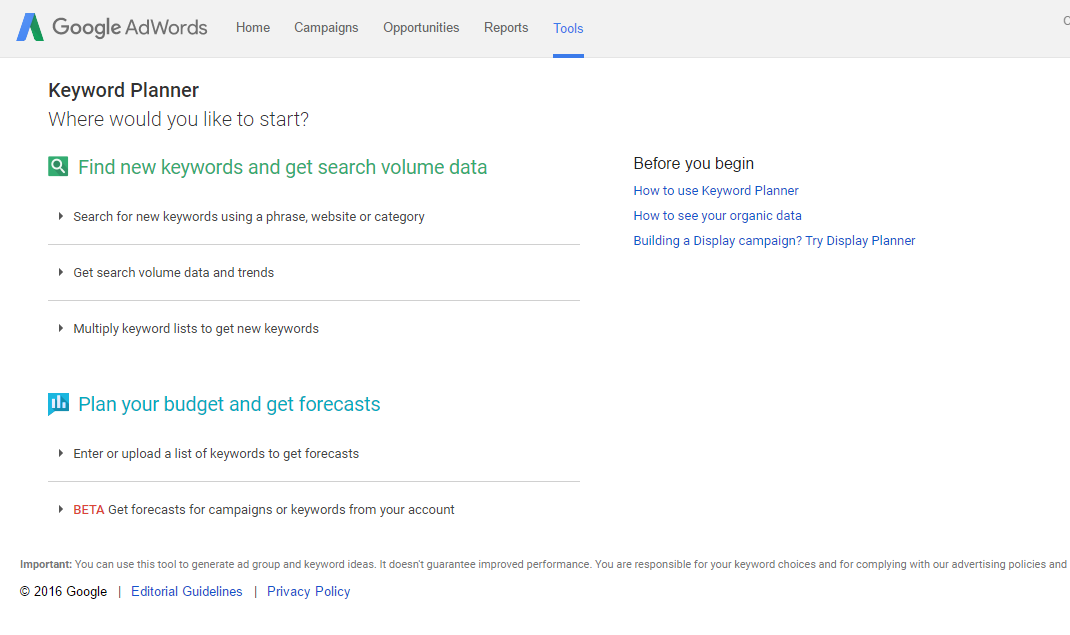Image resolution: width=1070 pixels, height=635 pixels.
Task: Expand 'Enter or upload a list of keywords' arrow
Action: 61,453
